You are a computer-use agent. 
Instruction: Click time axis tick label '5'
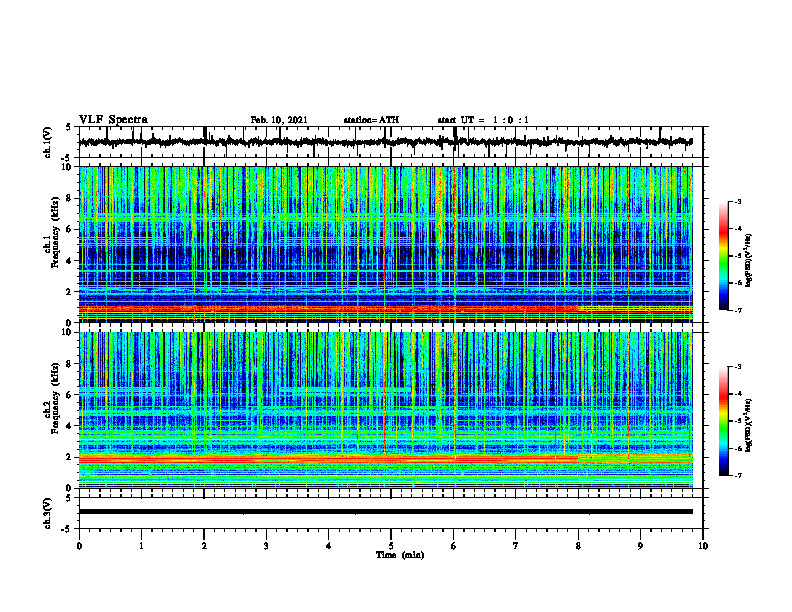point(391,546)
